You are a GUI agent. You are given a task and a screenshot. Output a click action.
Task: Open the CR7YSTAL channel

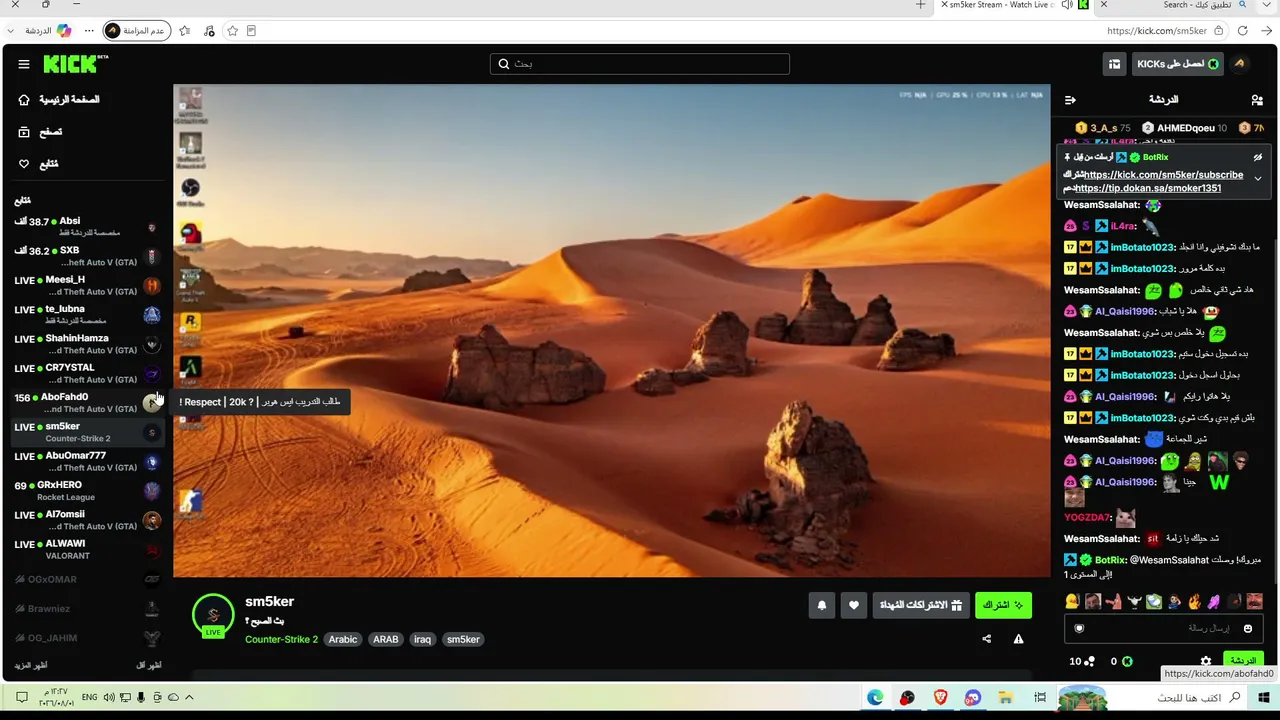pyautogui.click(x=87, y=373)
